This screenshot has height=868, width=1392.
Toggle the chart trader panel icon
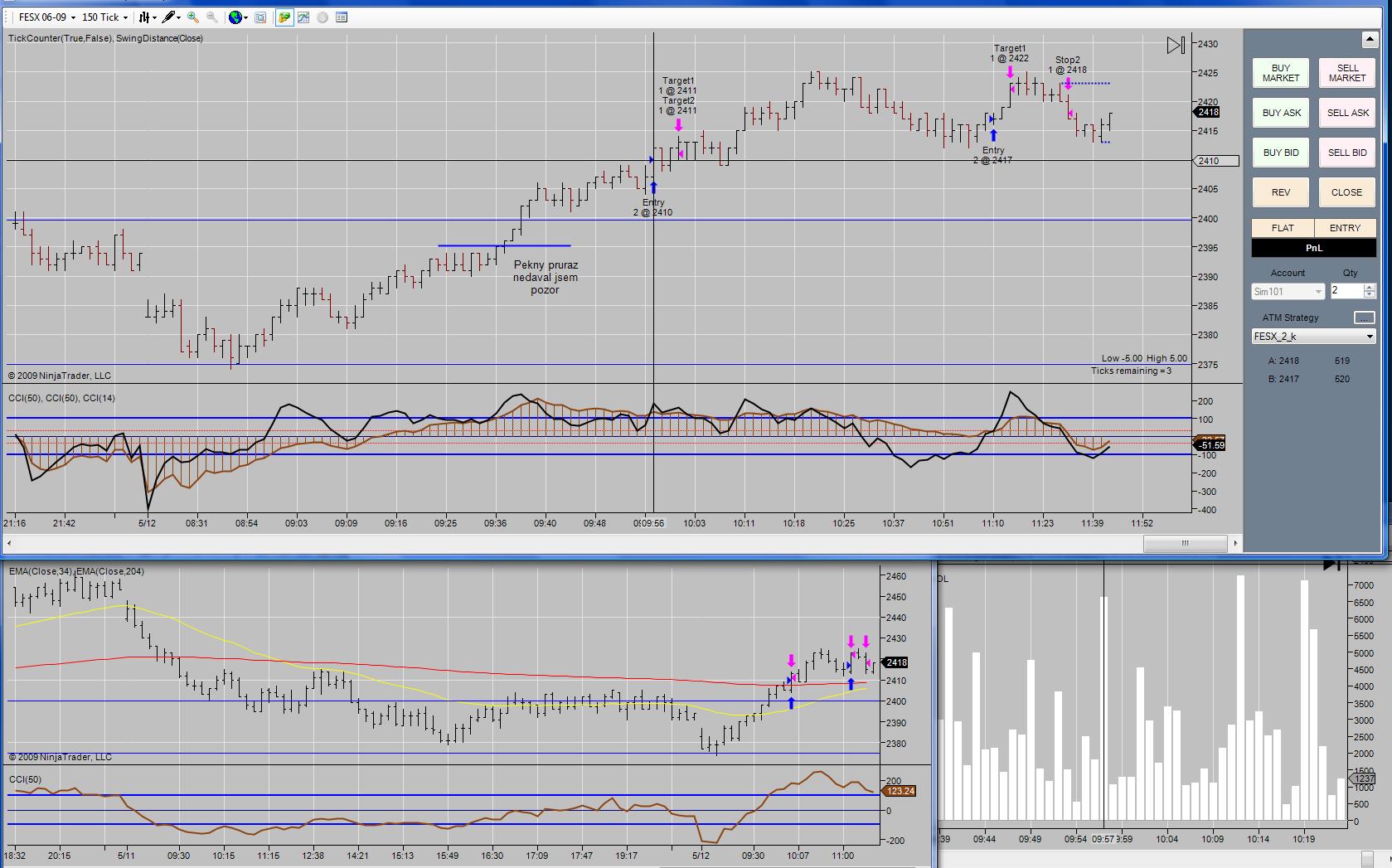tap(284, 17)
